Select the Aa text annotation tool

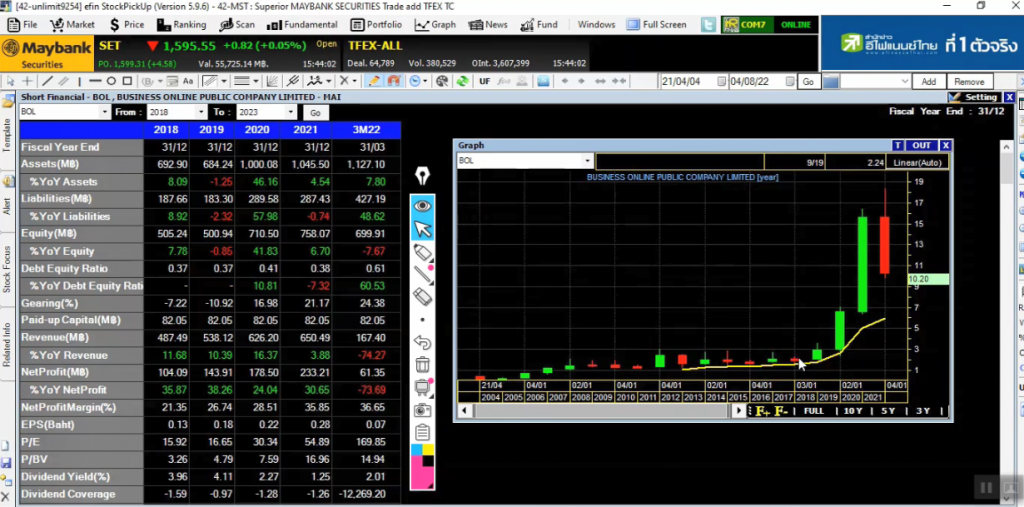(188, 81)
